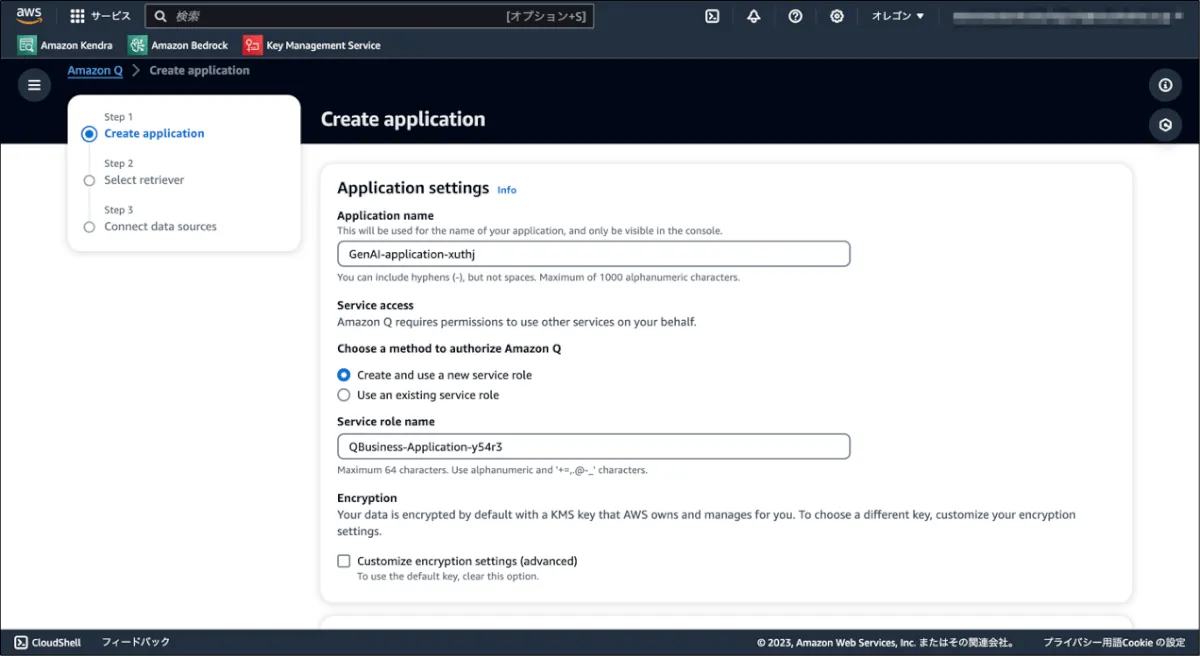
Task: Open the help question mark icon
Action: (795, 16)
